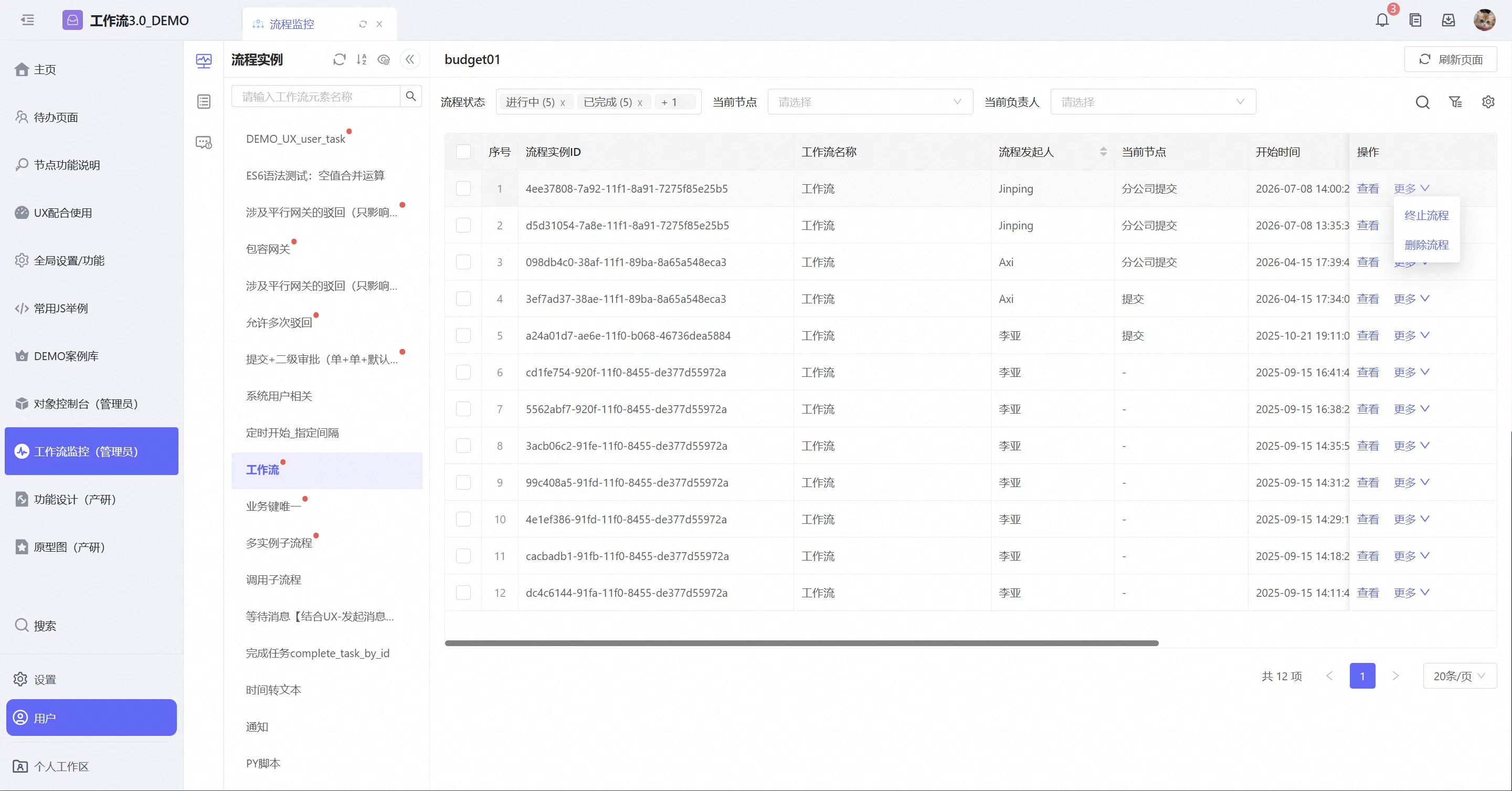Click the A-Z sort icon in 流程实例 panel
The width and height of the screenshot is (1512, 791).
(x=362, y=59)
